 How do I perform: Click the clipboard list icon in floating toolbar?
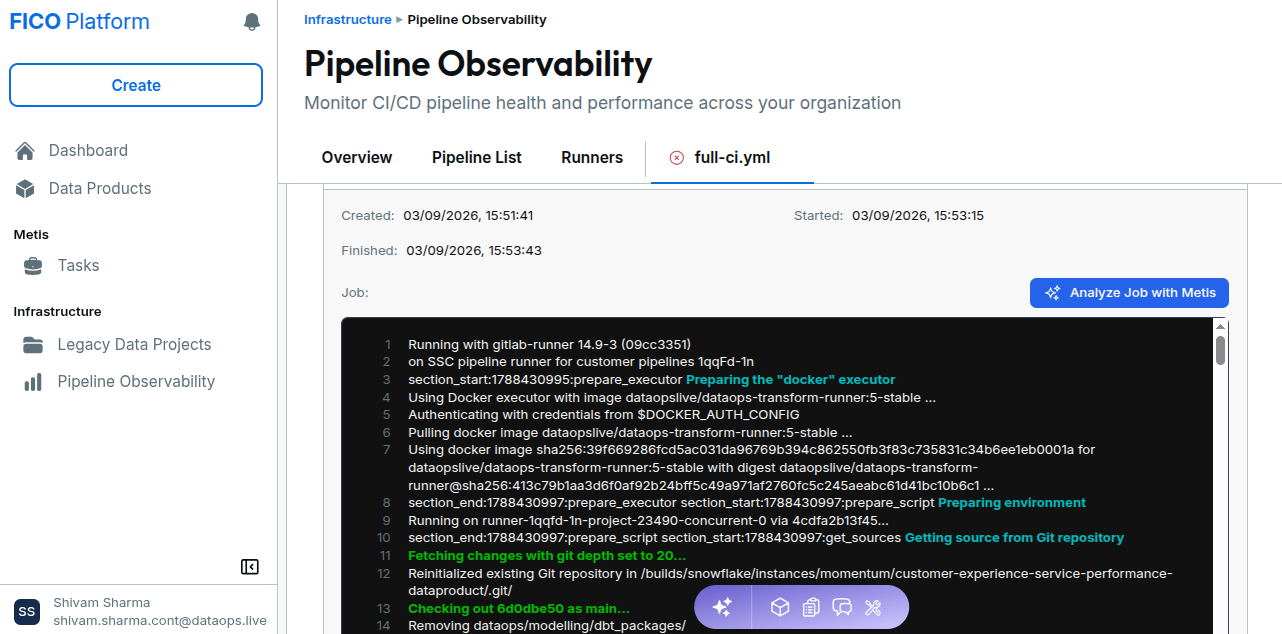click(x=811, y=607)
